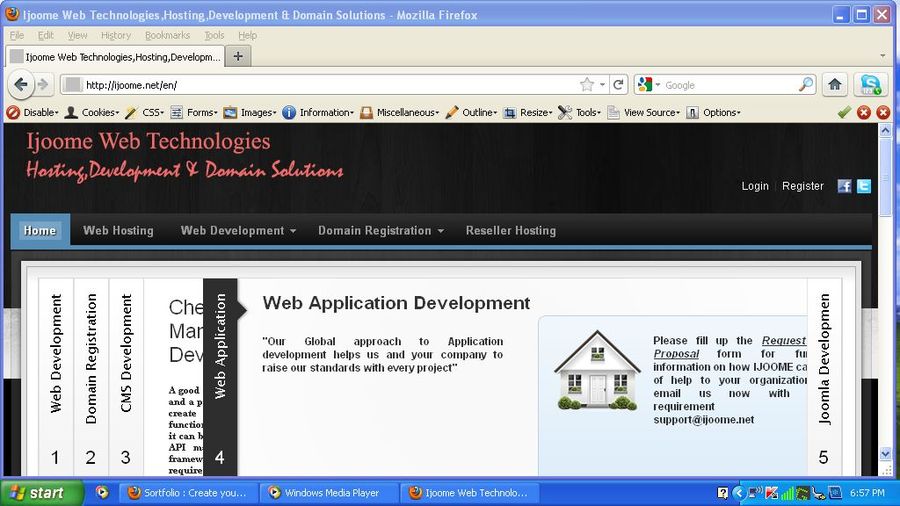Click the last red error icon

pos(883,112)
